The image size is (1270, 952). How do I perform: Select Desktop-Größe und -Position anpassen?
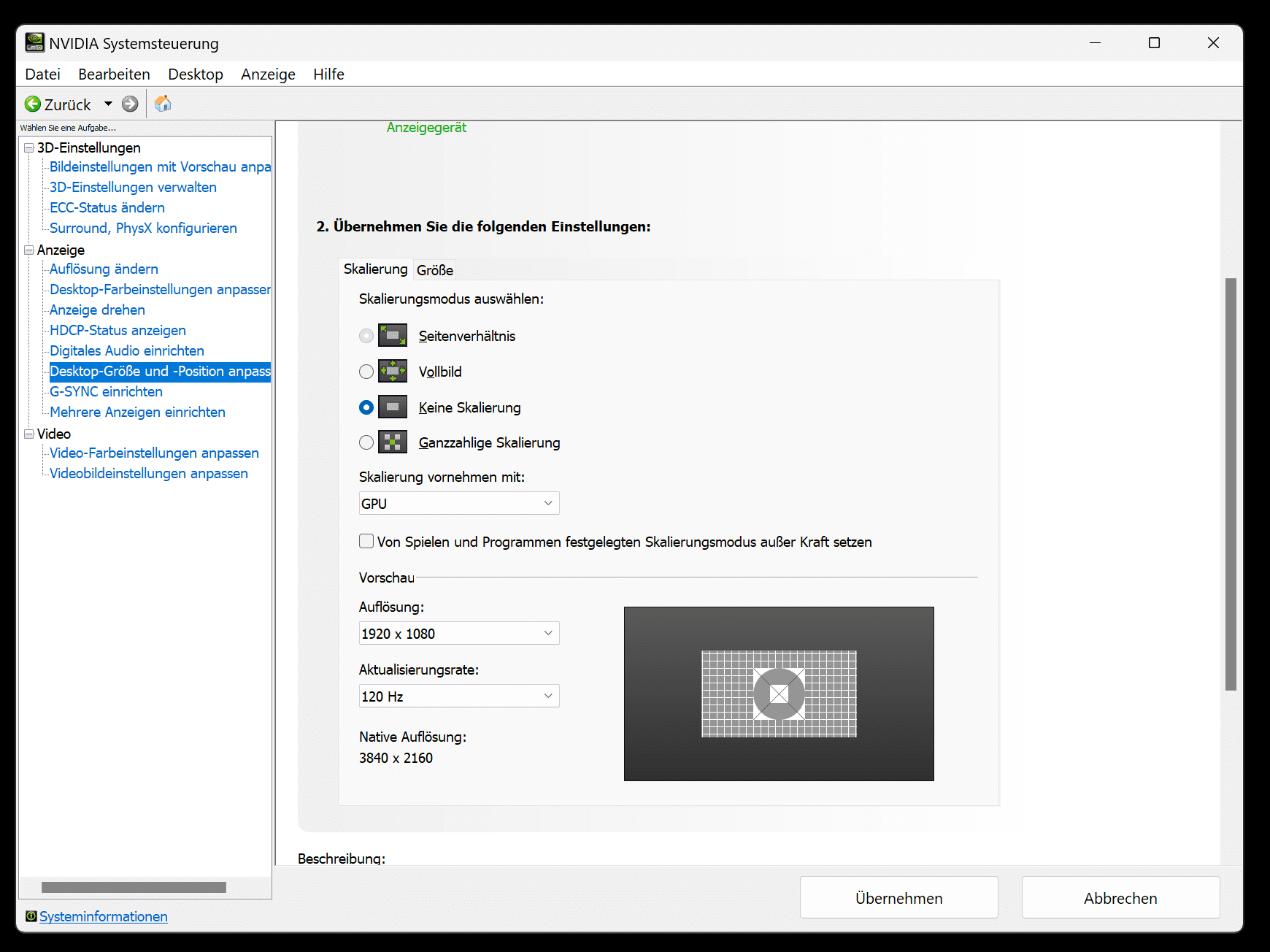click(x=161, y=371)
